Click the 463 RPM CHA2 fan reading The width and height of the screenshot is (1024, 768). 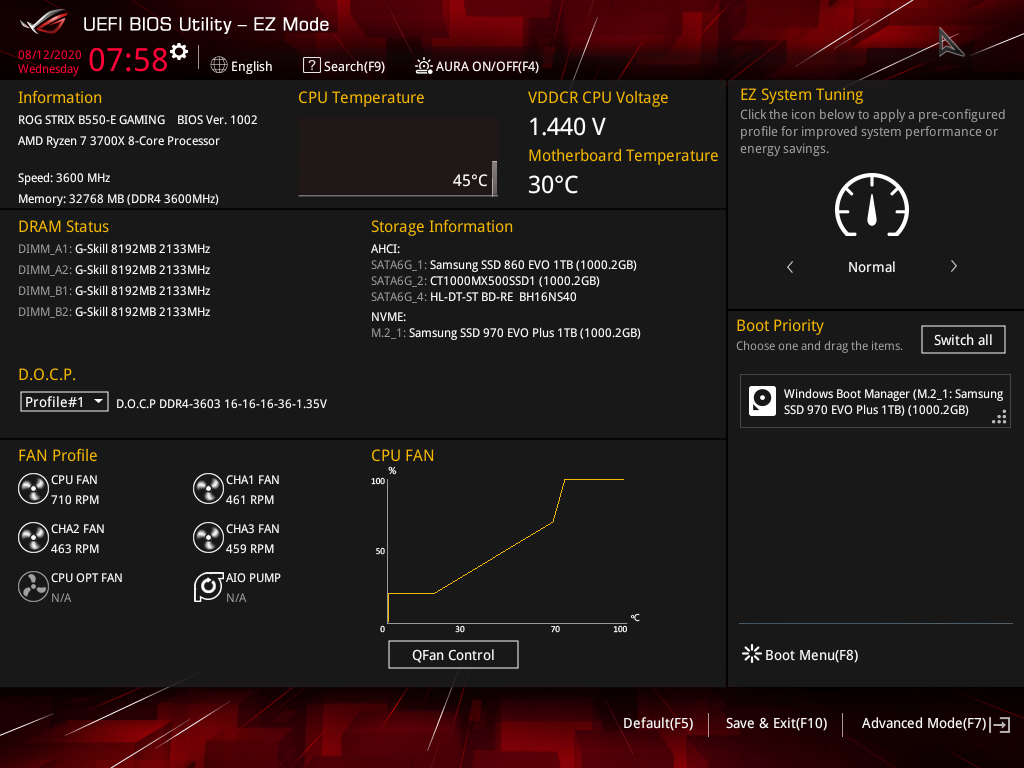[x=75, y=549]
